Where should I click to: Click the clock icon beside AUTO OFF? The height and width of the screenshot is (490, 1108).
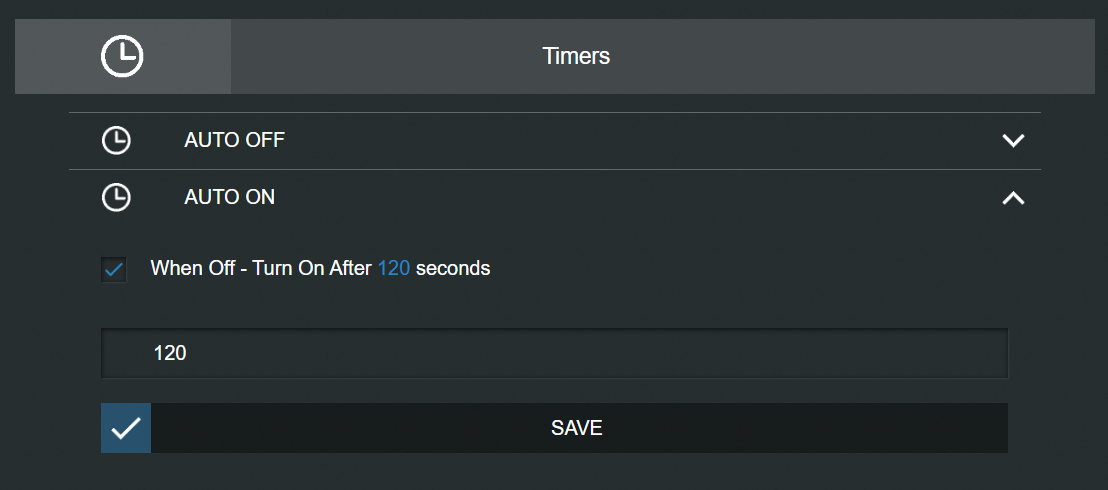pos(116,140)
